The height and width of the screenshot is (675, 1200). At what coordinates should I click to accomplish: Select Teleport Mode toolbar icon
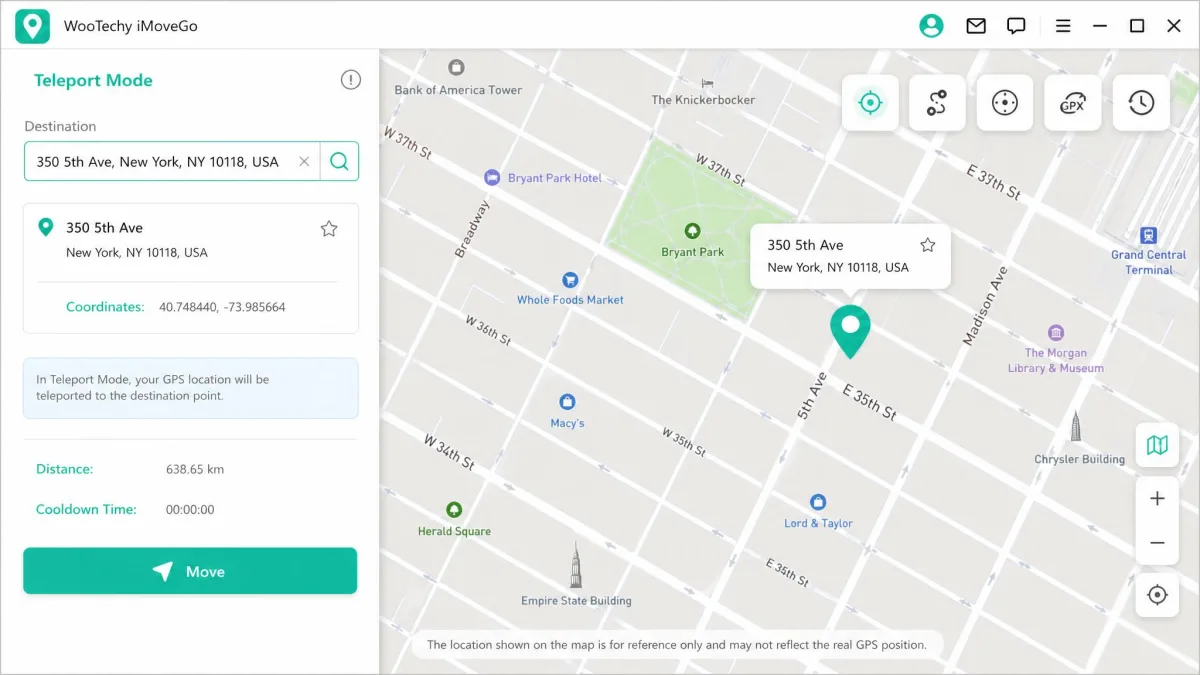point(870,102)
